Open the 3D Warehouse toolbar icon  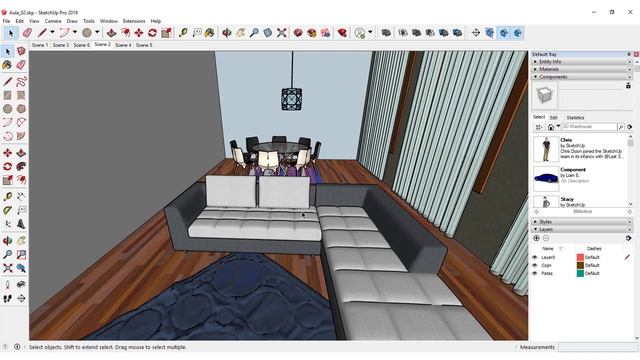tap(298, 33)
